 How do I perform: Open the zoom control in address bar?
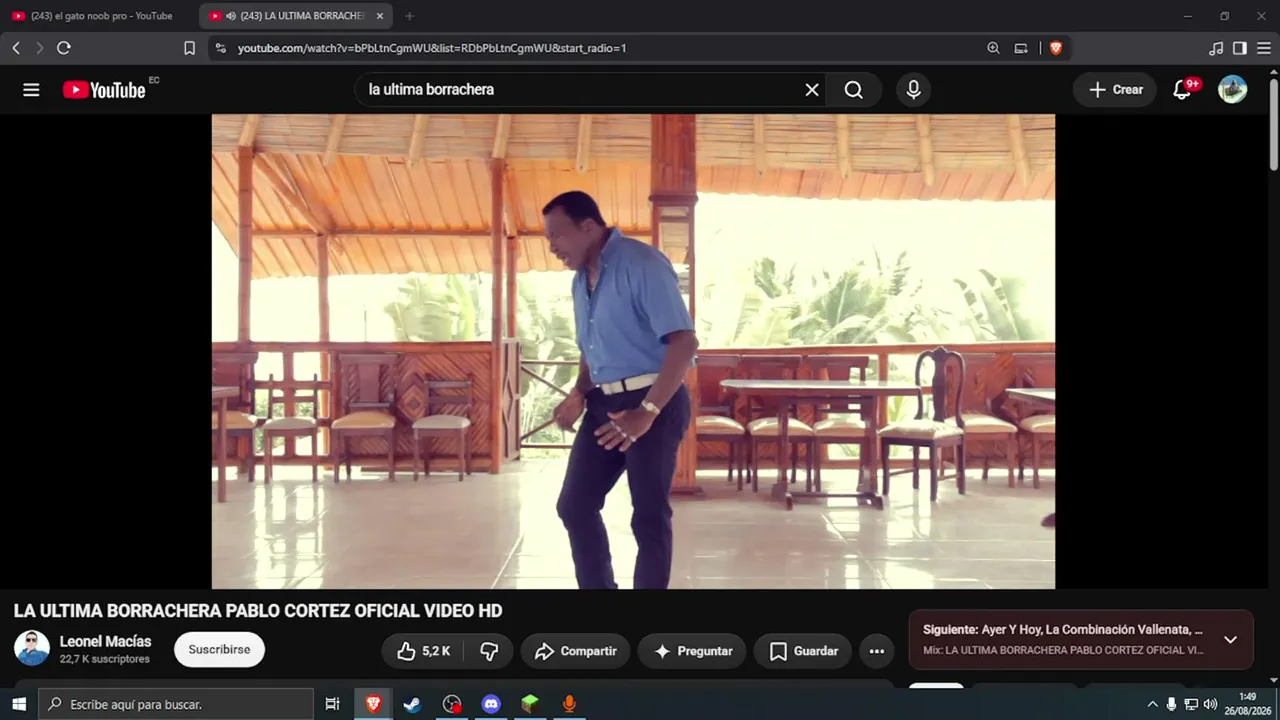[x=993, y=48]
